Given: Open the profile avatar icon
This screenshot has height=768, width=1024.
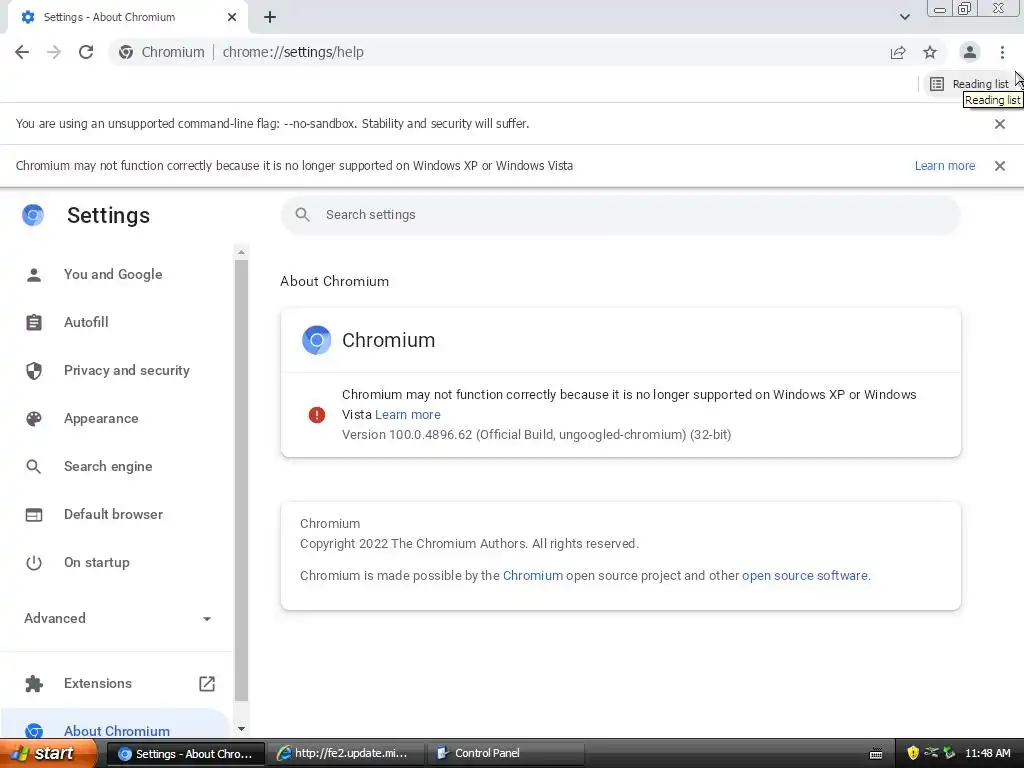Looking at the screenshot, I should [x=970, y=52].
